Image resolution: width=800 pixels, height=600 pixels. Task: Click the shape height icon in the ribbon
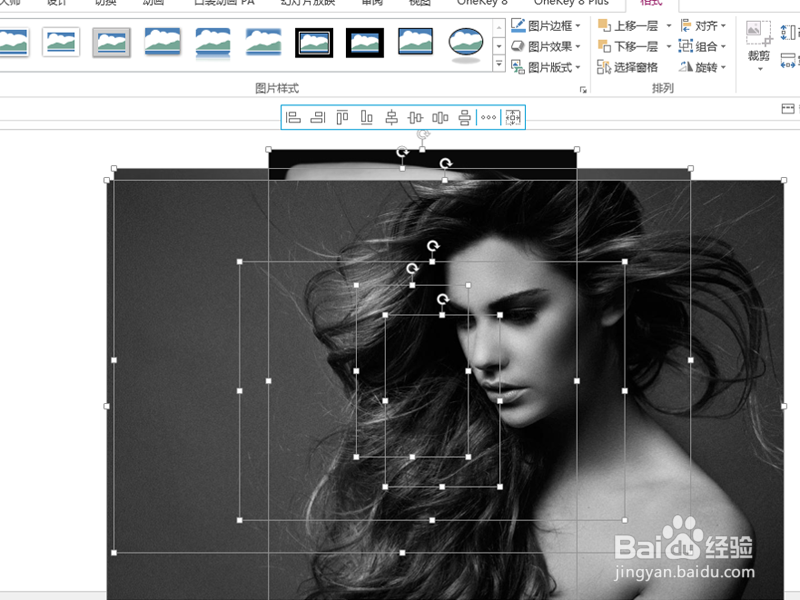(788, 33)
